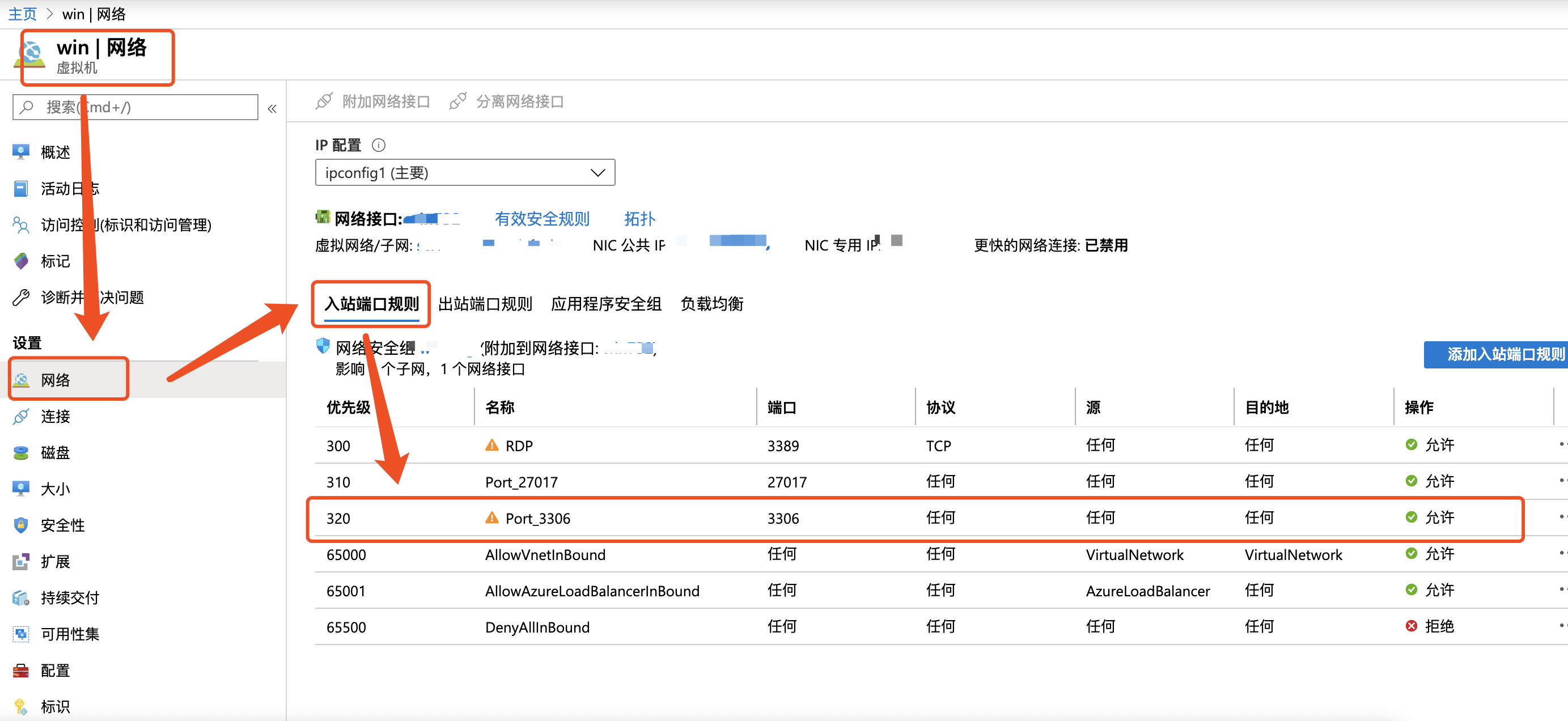Click 附加网络接口 toolbar button
The image size is (1568, 721).
(x=372, y=101)
